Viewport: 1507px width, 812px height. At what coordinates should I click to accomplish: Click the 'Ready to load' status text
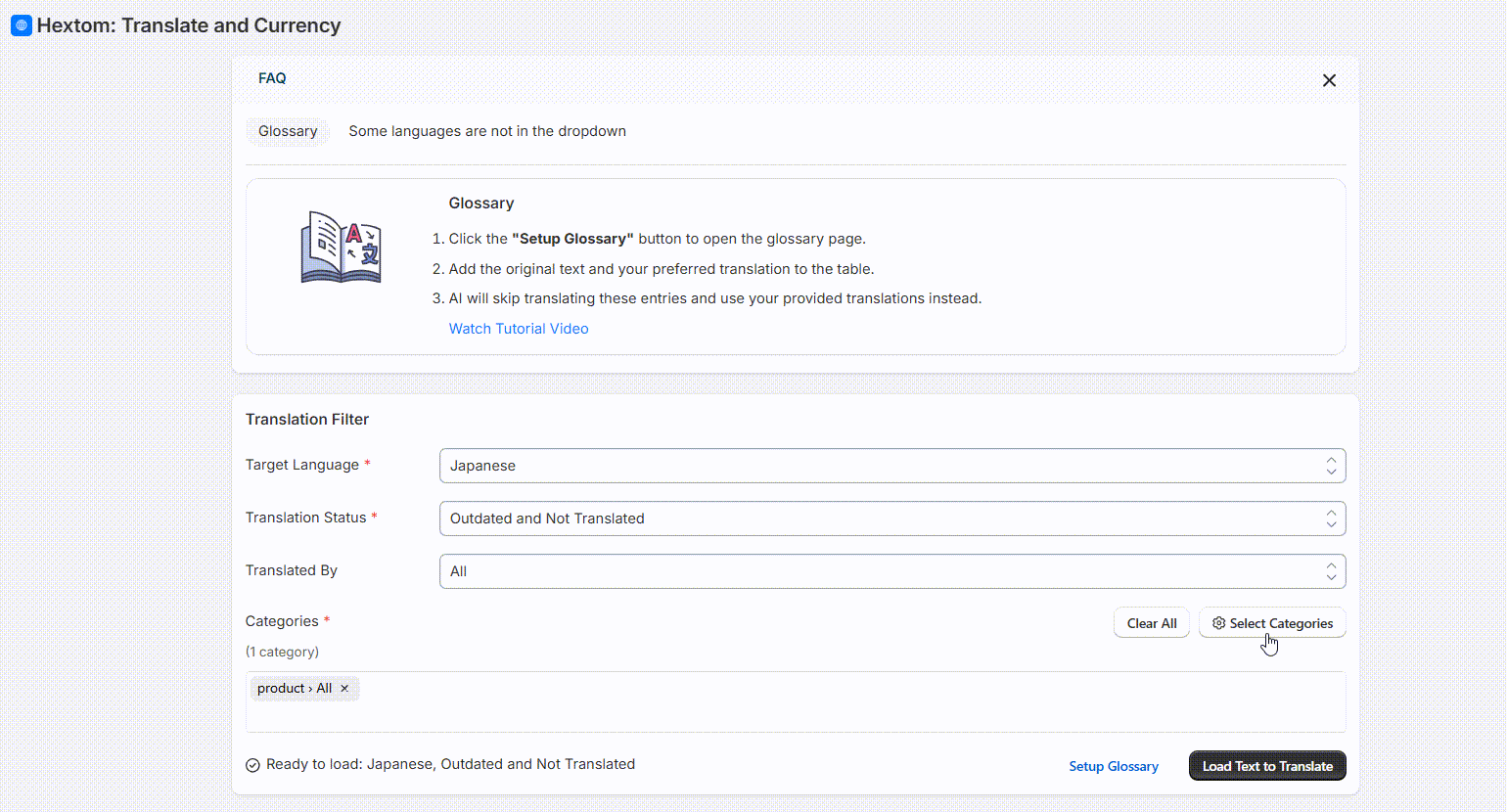click(450, 764)
